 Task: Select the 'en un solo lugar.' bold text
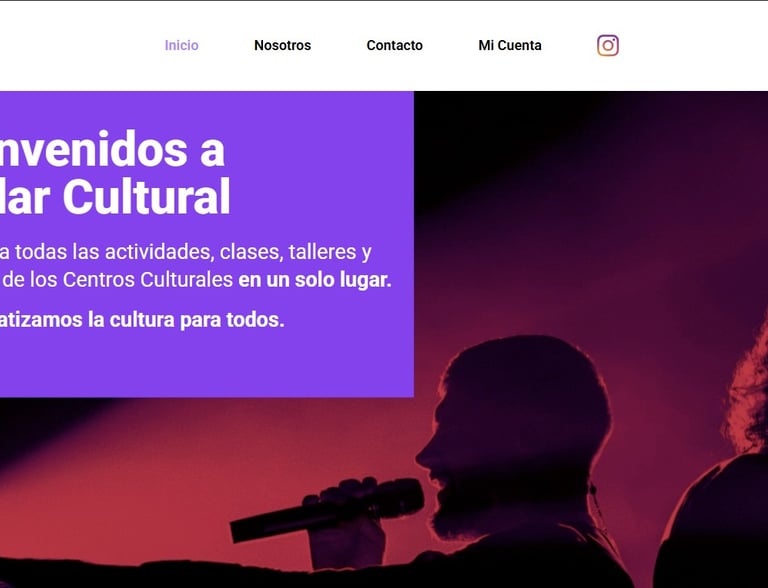tap(315, 280)
